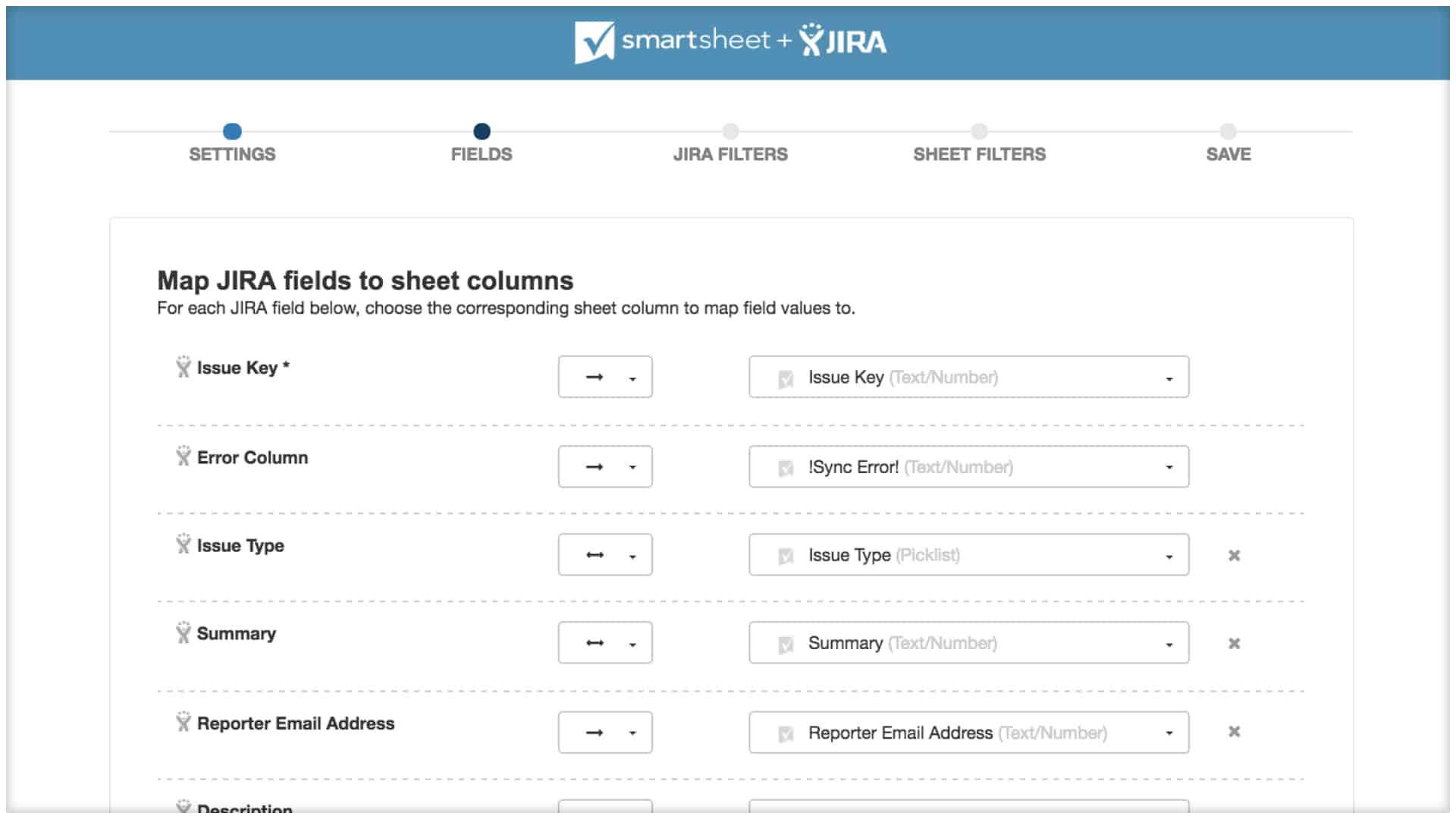Click the remove icon for Issue Type mapping
This screenshot has width=1456, height=819.
click(x=1234, y=555)
